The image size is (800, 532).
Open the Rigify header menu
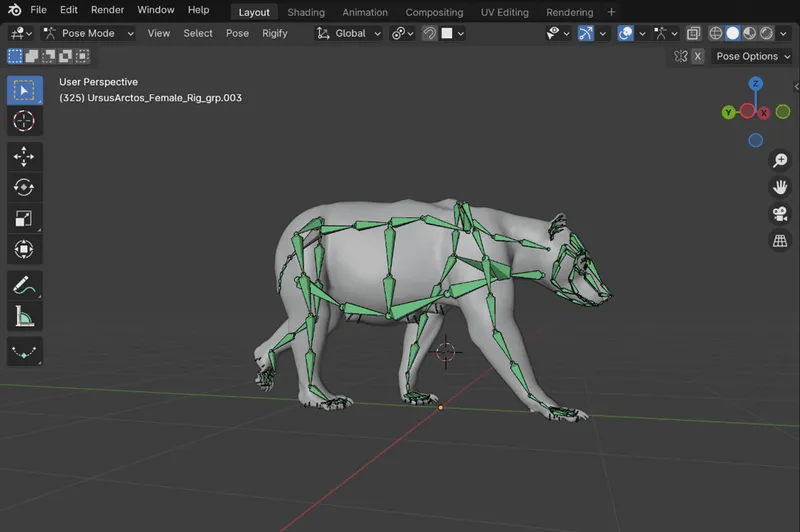click(274, 33)
